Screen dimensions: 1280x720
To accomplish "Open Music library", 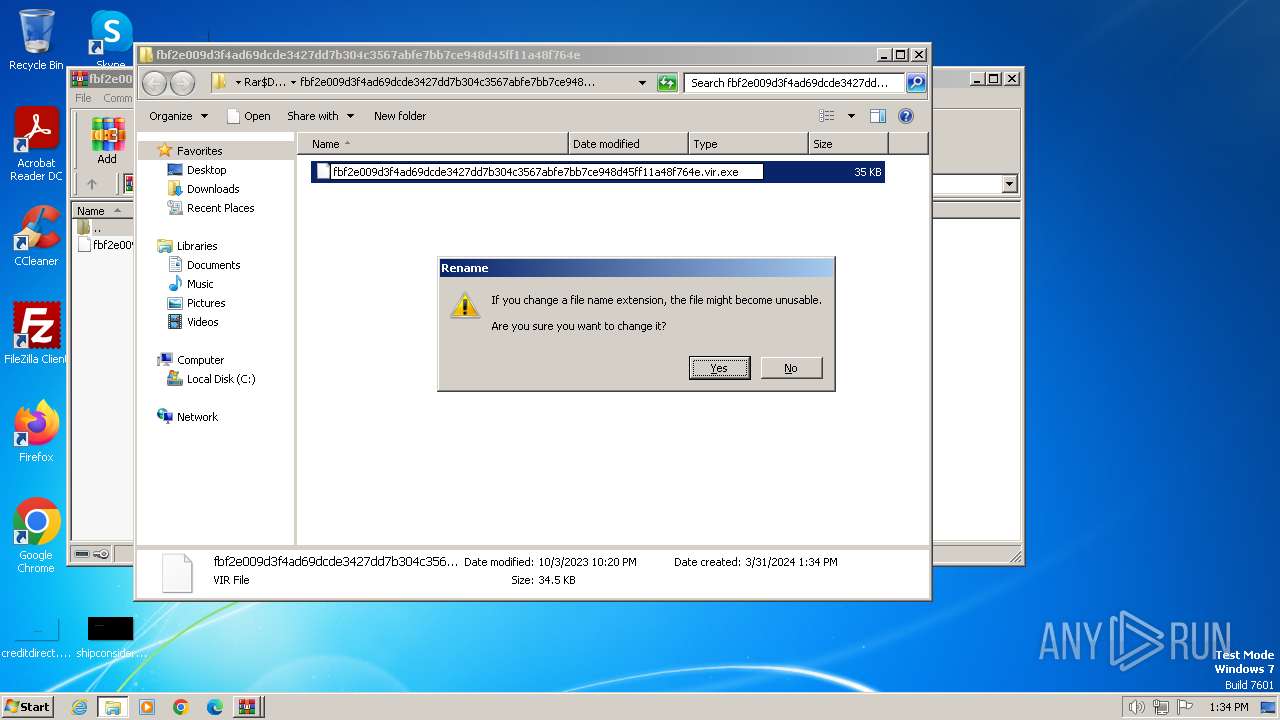I will click(200, 284).
